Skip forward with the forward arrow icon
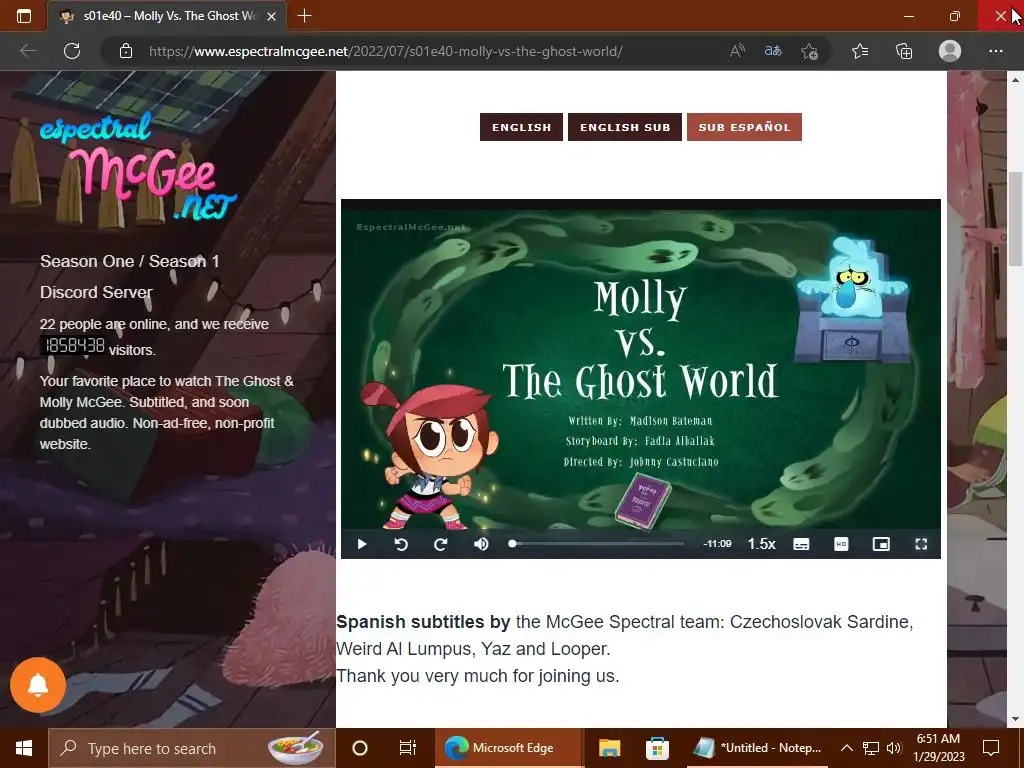The height and width of the screenshot is (768, 1024). point(441,544)
